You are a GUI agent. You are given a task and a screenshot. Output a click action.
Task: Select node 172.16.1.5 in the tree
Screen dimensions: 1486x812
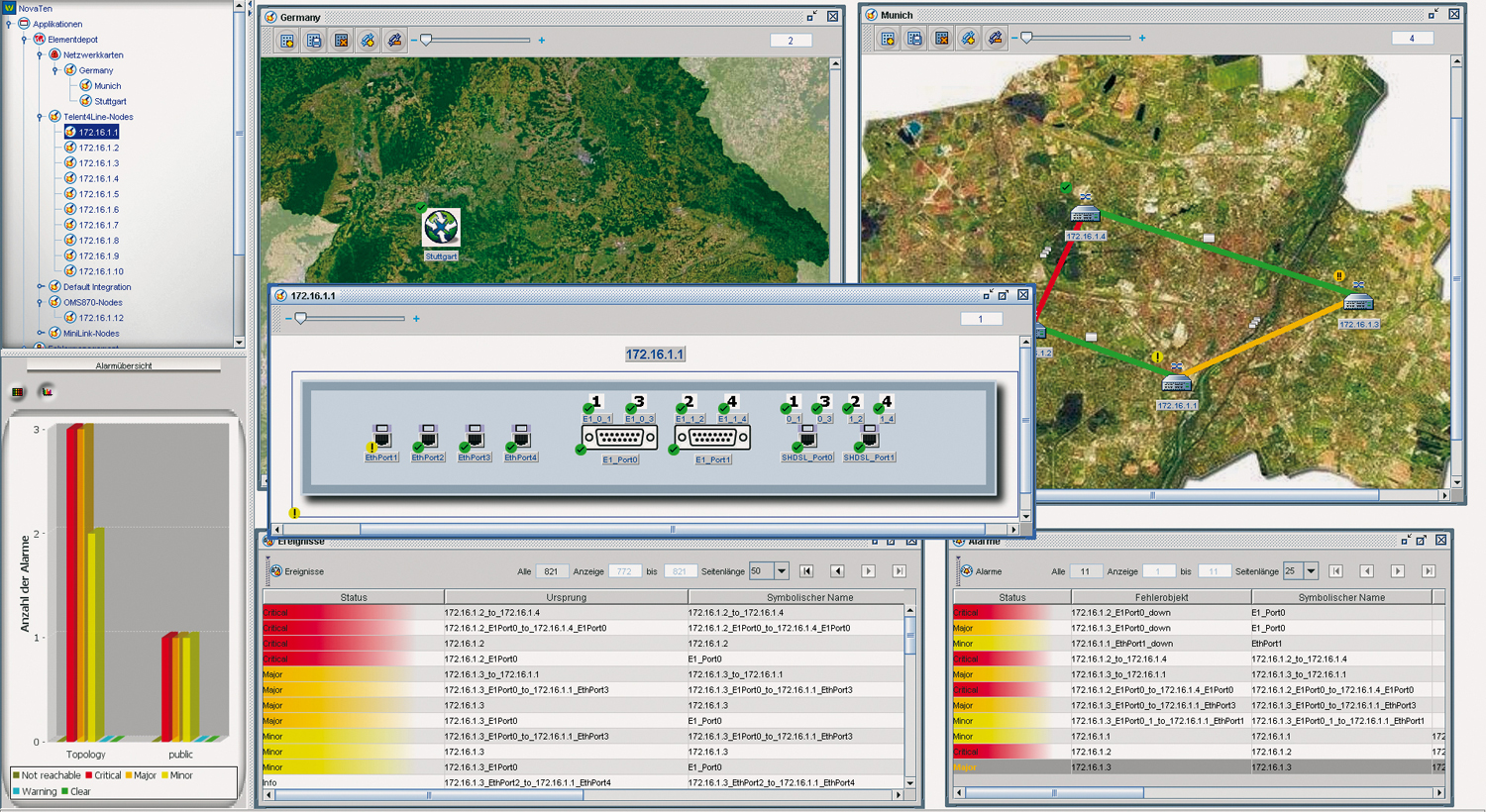(98, 194)
